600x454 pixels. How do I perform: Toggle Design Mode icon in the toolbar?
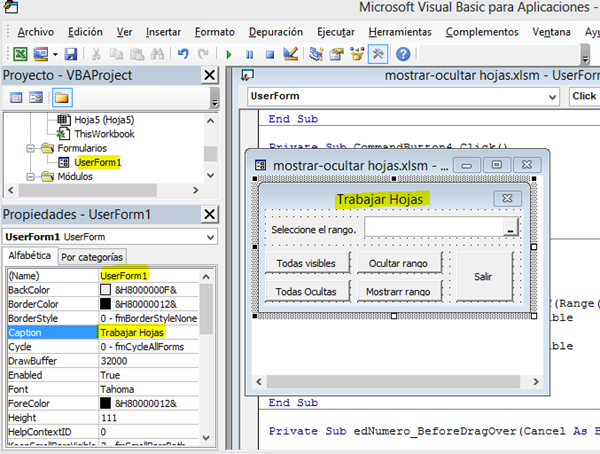coord(290,53)
